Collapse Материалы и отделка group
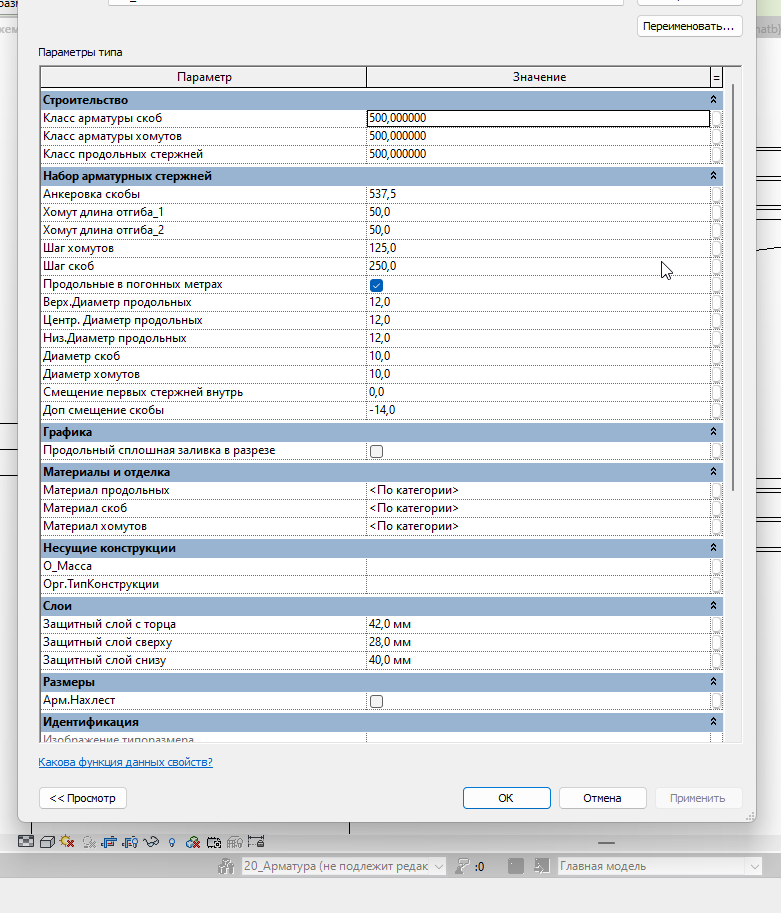 click(x=713, y=472)
